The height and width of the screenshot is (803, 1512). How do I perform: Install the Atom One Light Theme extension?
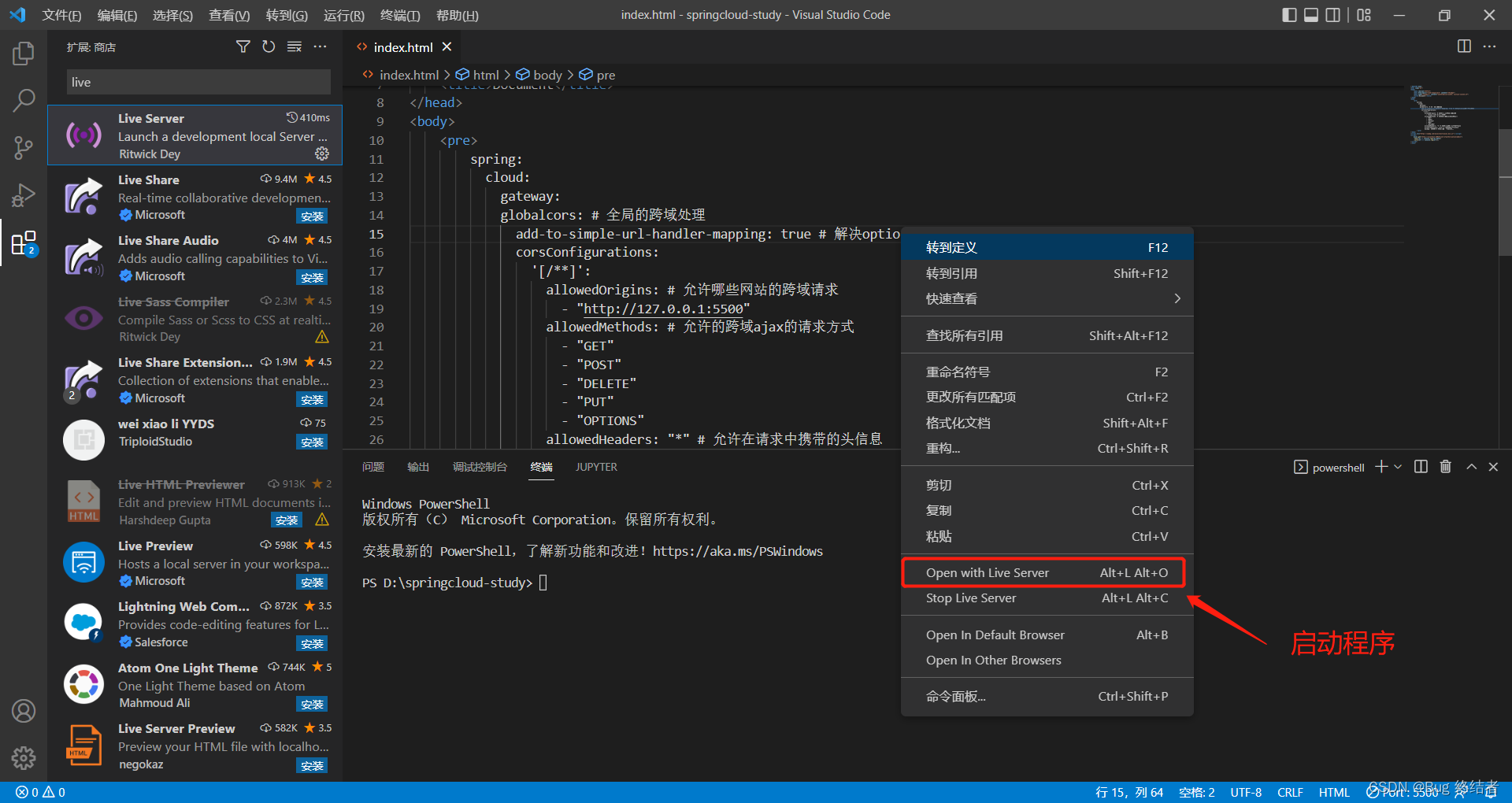(x=313, y=704)
